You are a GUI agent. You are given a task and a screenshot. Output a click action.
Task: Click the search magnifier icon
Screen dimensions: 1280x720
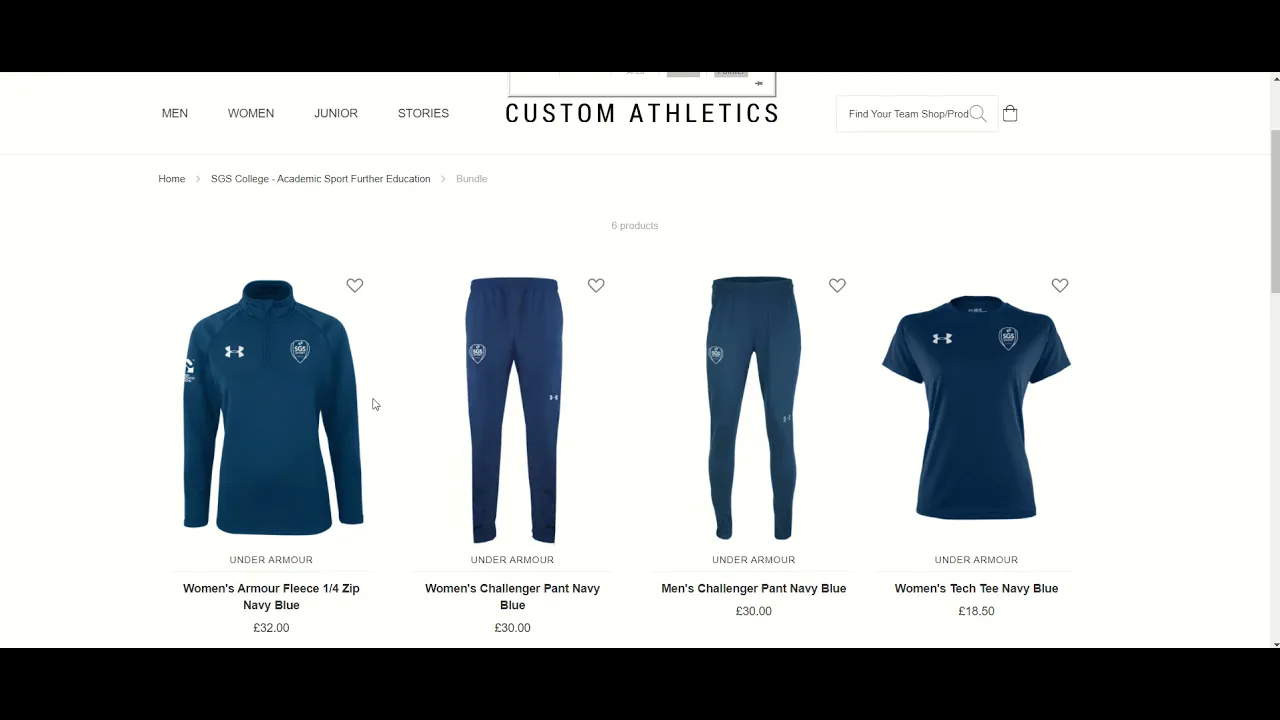pos(978,114)
